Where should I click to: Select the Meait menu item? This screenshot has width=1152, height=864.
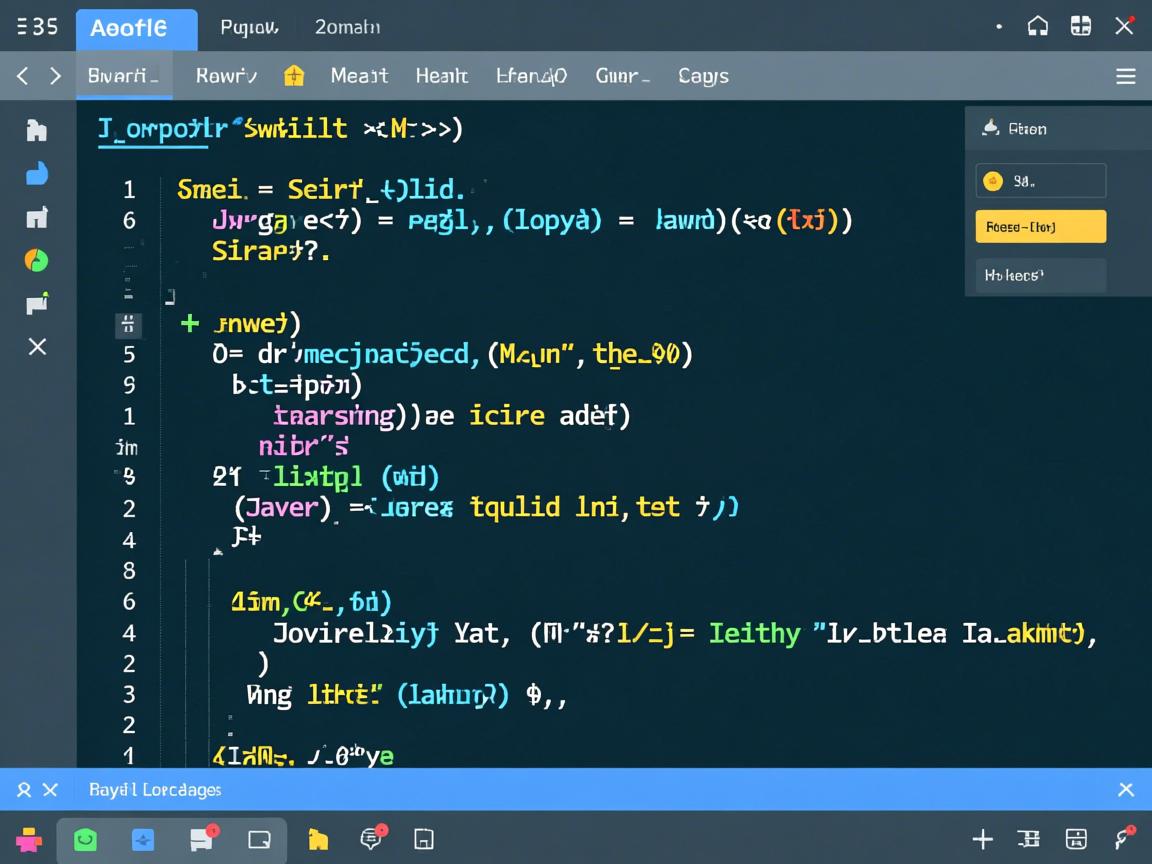pos(359,76)
